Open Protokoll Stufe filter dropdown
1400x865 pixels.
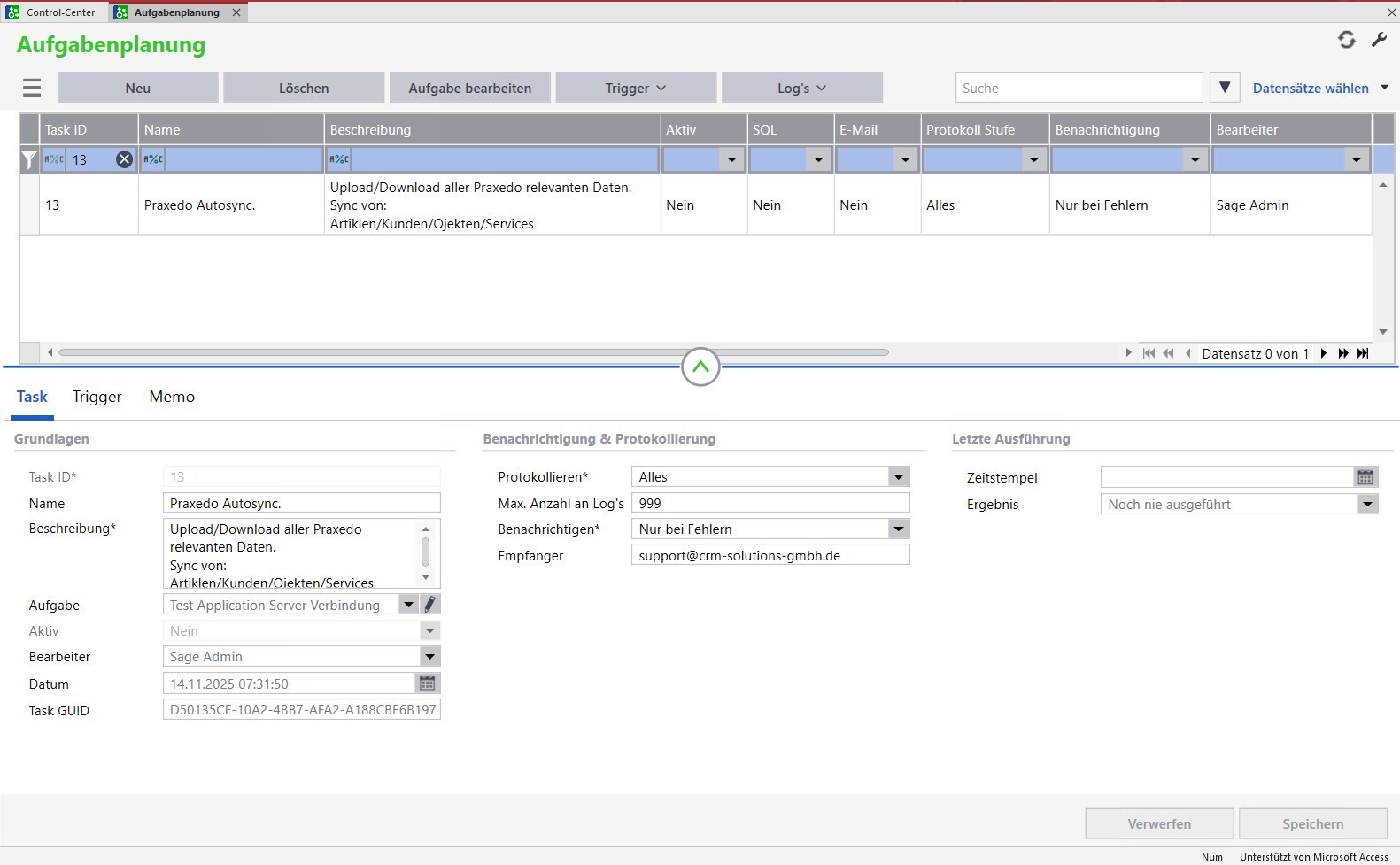pyautogui.click(x=1033, y=160)
